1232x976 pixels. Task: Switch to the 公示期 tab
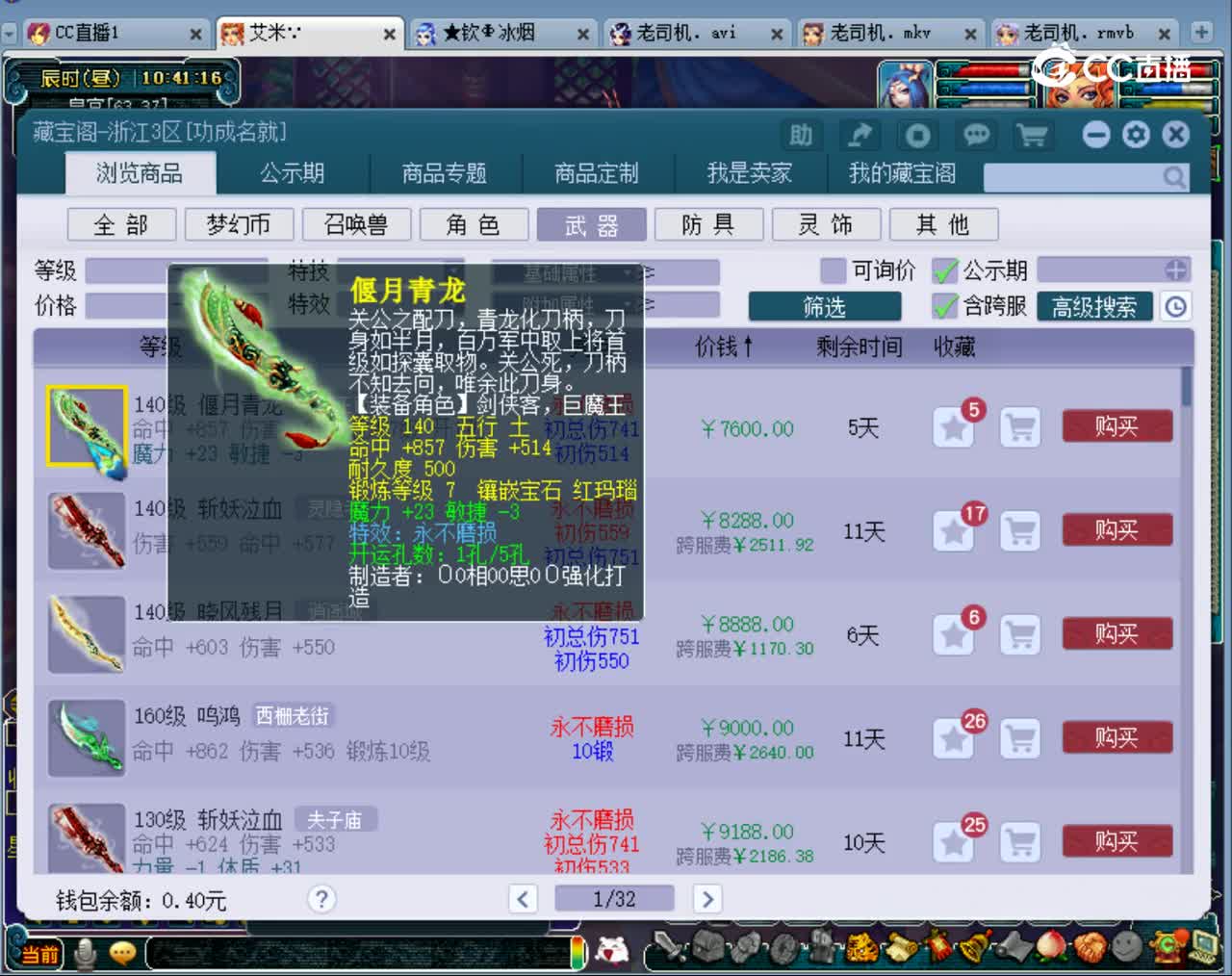[x=292, y=173]
